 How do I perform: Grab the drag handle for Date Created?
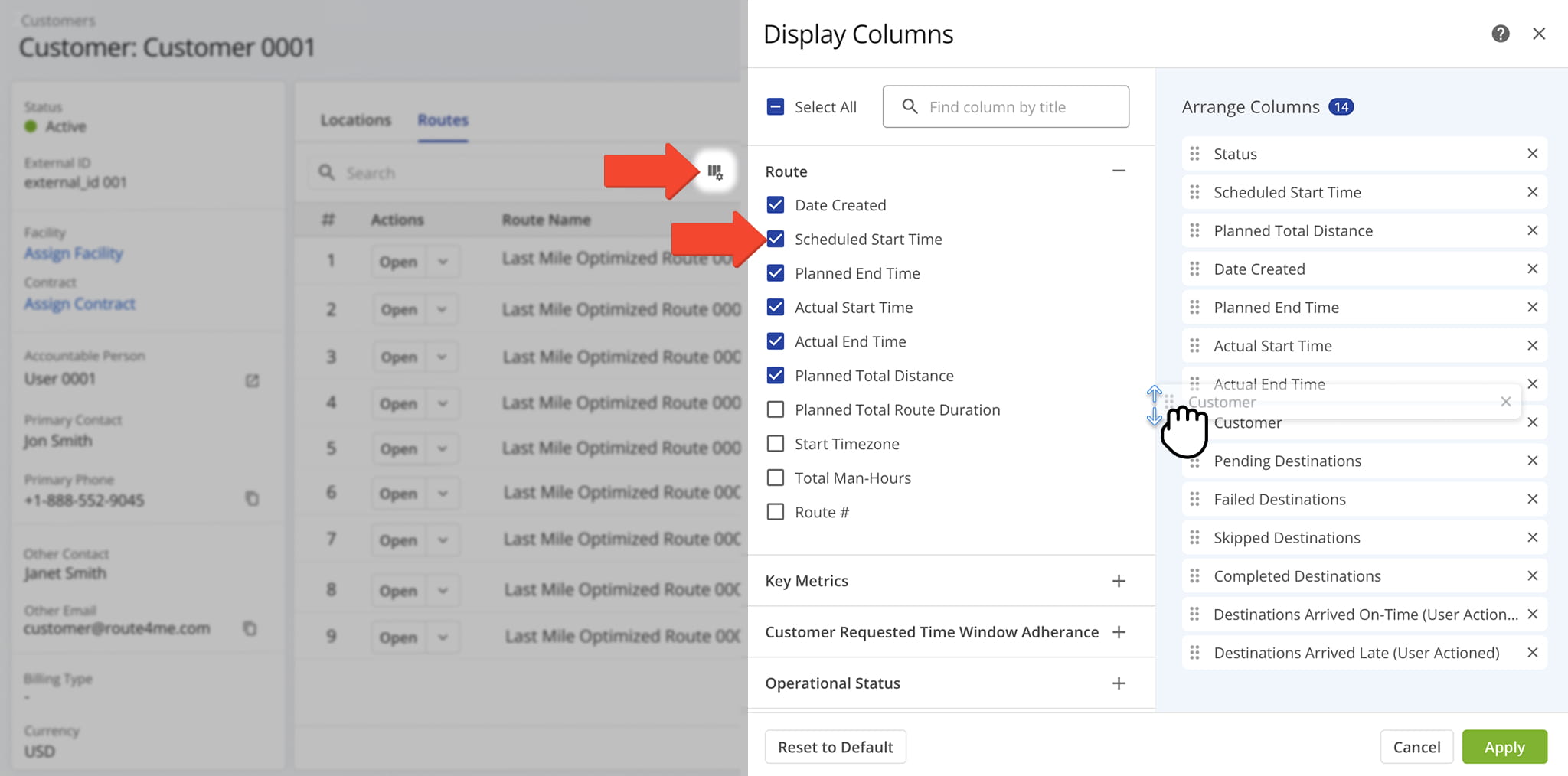tap(1194, 269)
